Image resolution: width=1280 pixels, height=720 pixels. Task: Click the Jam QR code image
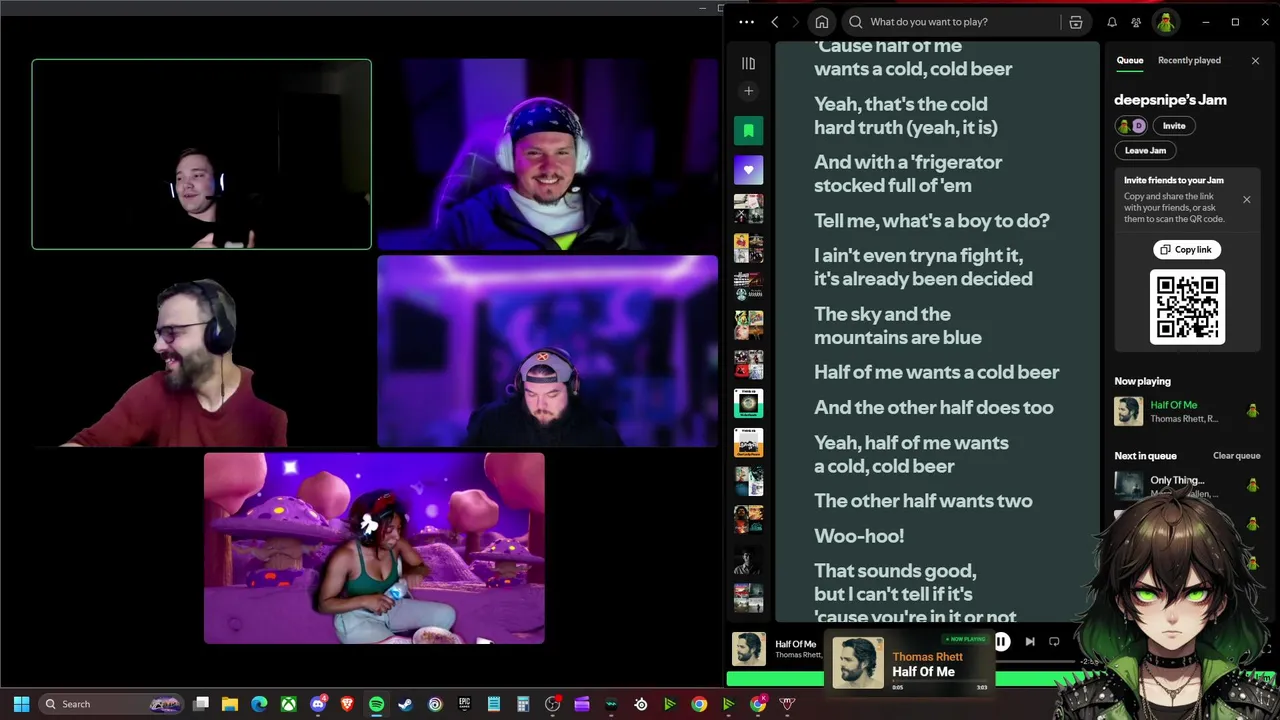(1187, 307)
